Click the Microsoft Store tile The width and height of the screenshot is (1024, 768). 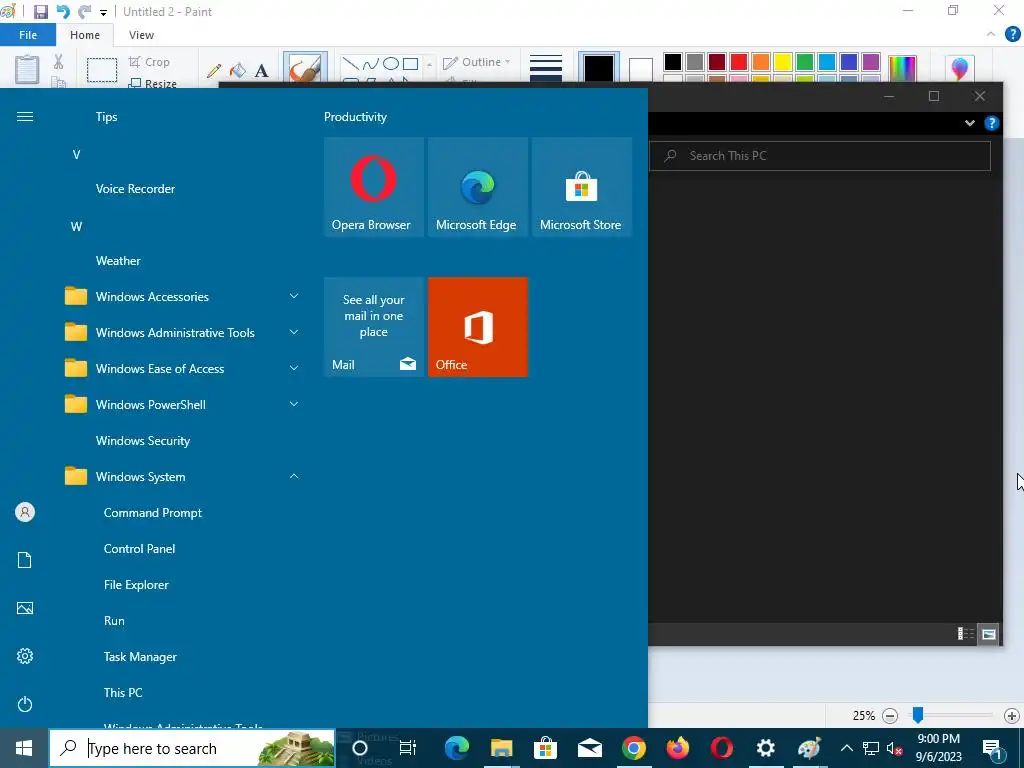[x=582, y=187]
